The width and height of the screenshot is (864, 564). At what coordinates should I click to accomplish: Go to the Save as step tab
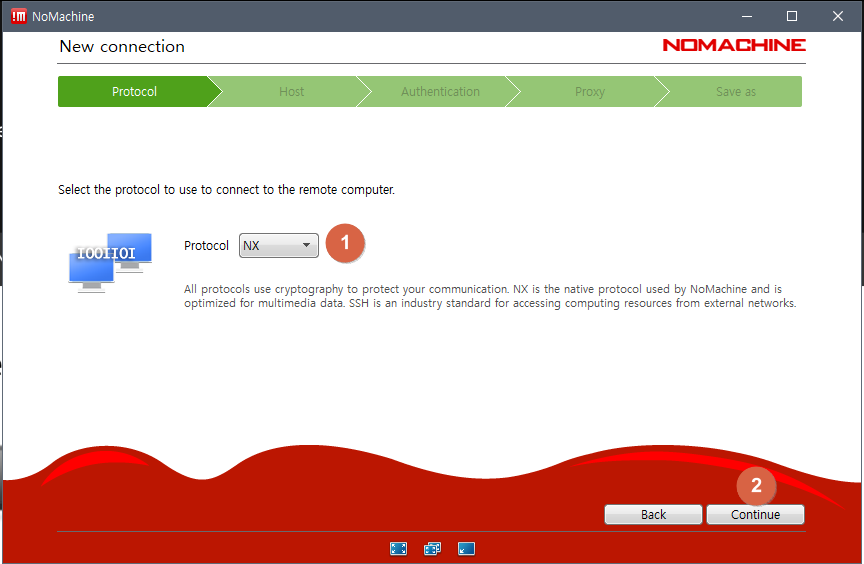(x=736, y=91)
